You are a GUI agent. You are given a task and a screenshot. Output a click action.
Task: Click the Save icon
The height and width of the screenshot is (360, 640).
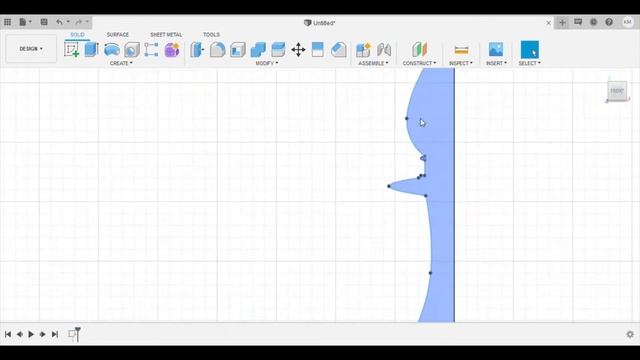click(x=44, y=22)
